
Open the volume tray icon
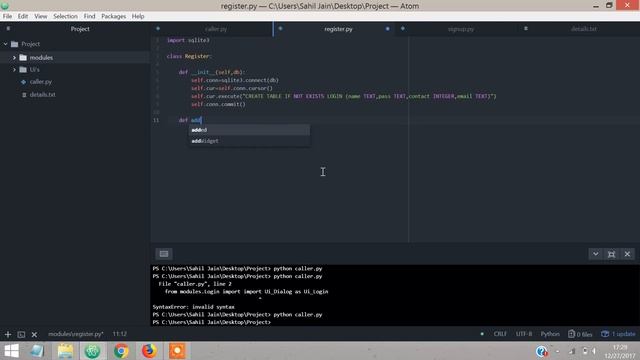click(x=594, y=351)
